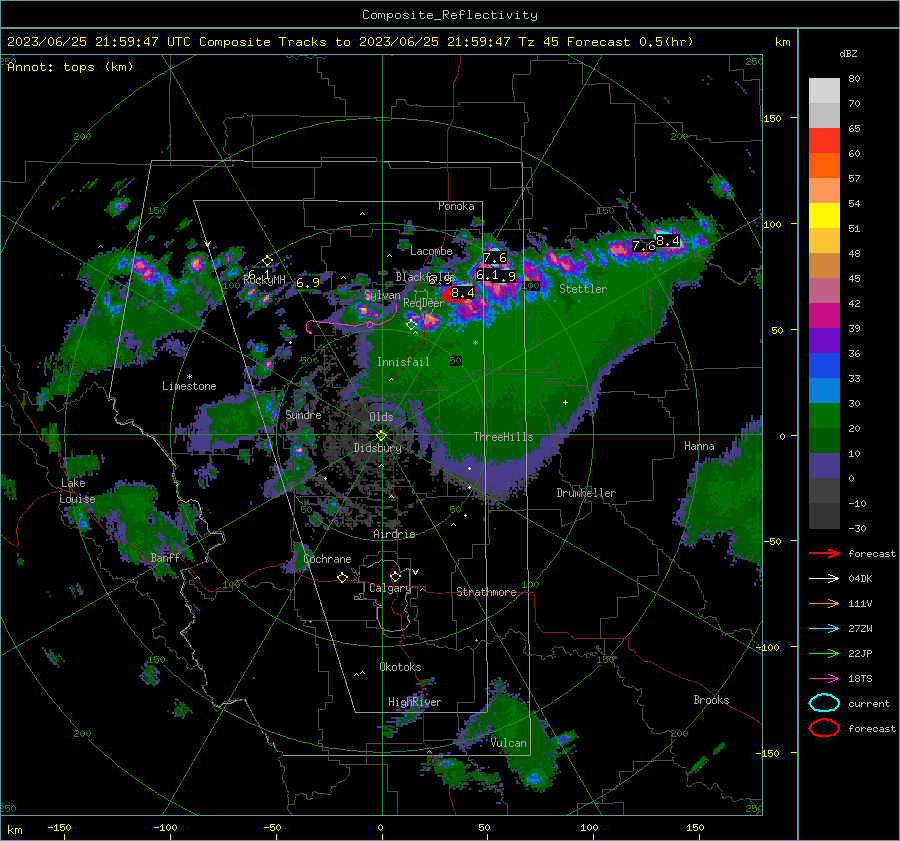Click the magenta 18TS arrow in legend
The height and width of the screenshot is (841, 900).
tap(824, 679)
